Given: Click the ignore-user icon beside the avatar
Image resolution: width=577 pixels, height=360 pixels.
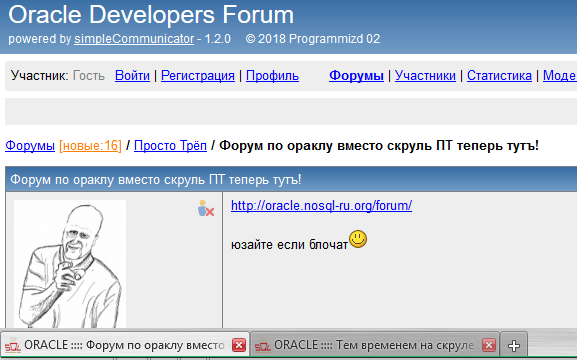Looking at the screenshot, I should 206,208.
